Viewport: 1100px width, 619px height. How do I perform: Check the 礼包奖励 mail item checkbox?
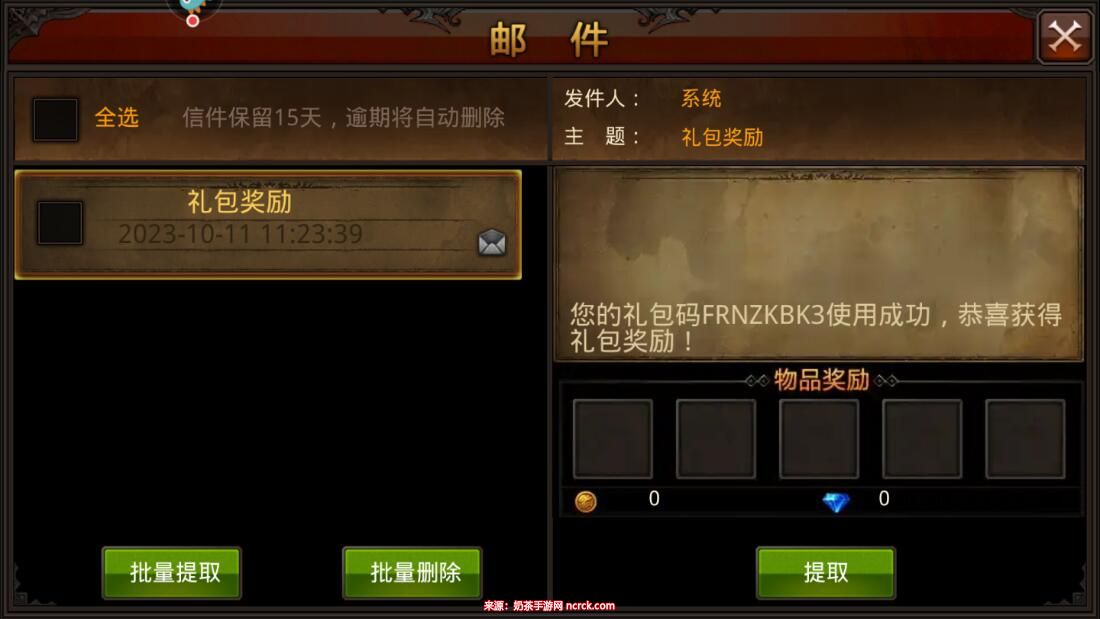60,223
